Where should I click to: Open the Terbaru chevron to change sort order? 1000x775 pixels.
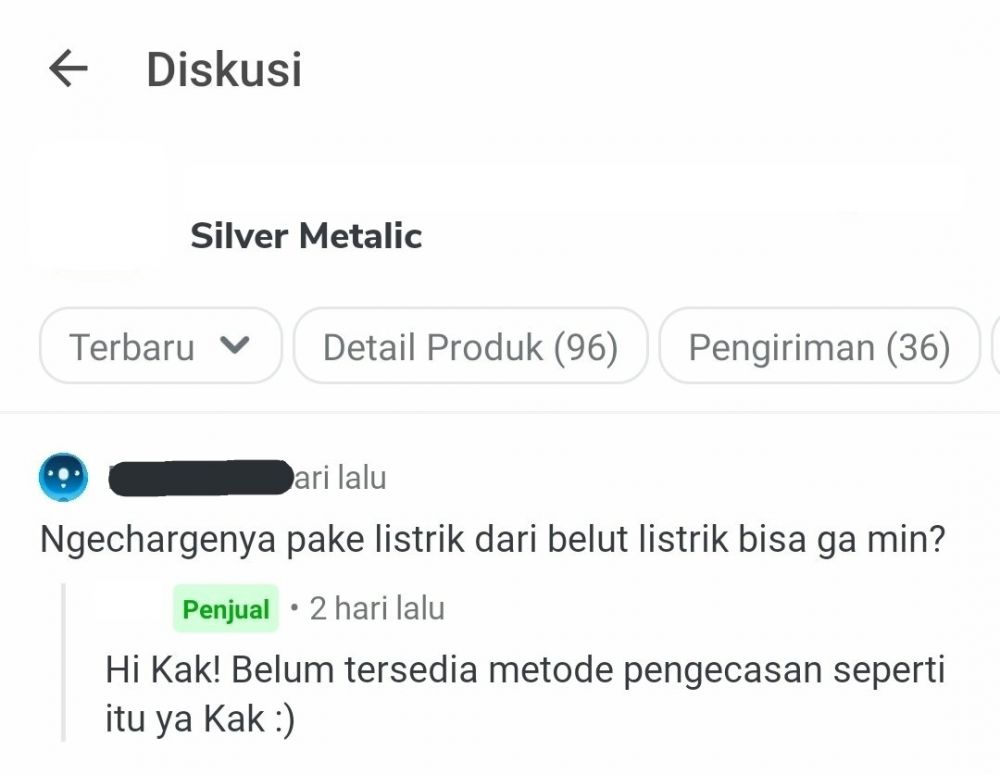(x=234, y=347)
